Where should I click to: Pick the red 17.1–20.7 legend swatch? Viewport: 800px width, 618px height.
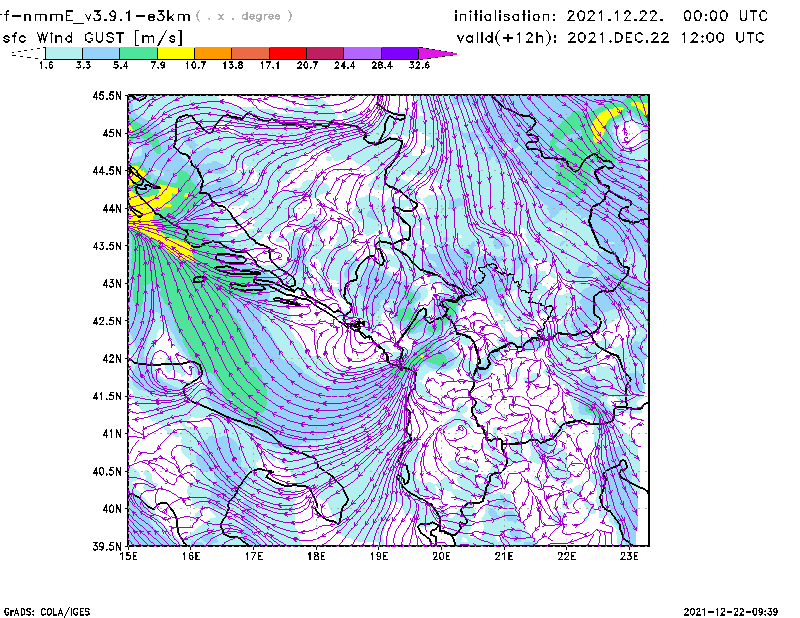point(288,53)
